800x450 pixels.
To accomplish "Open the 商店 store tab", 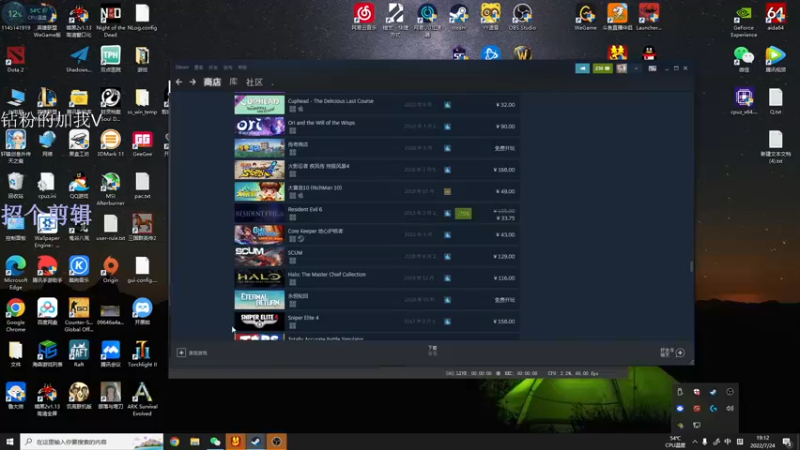I will point(212,82).
